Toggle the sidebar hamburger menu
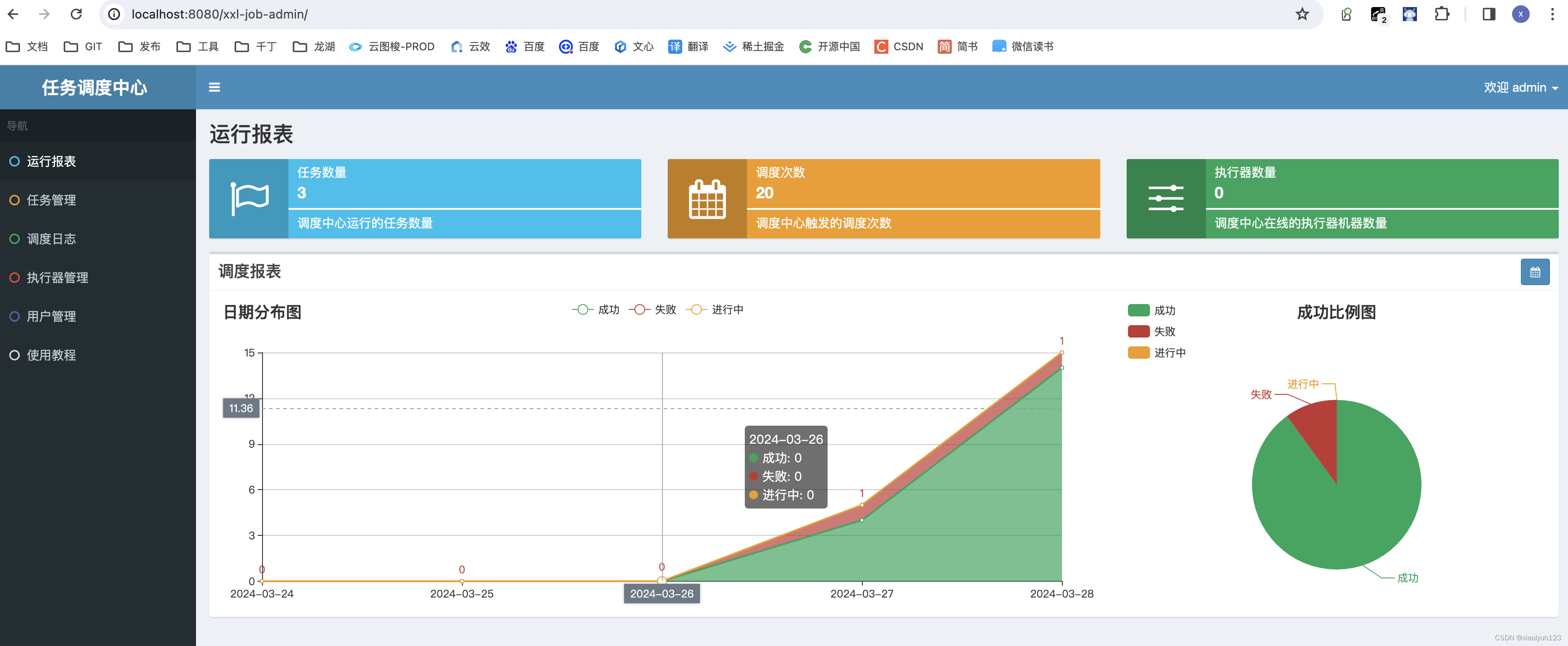 [214, 87]
